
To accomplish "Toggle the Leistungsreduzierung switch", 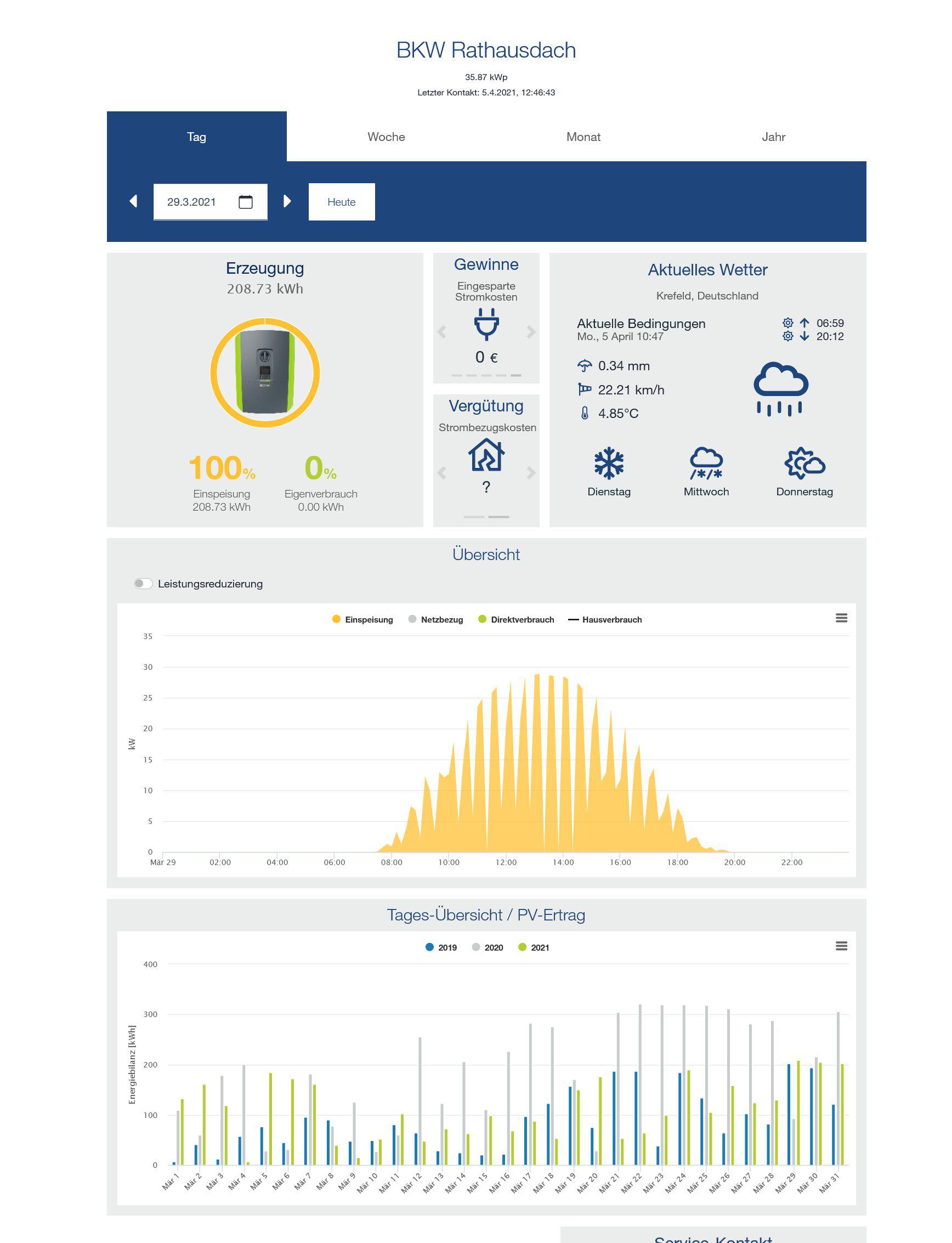I will click(143, 584).
